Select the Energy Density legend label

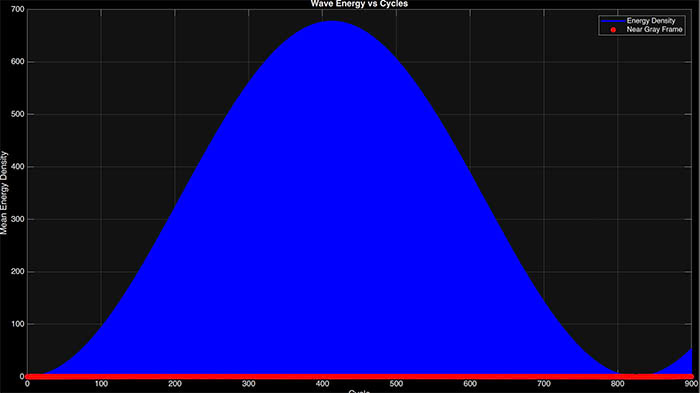tap(651, 21)
